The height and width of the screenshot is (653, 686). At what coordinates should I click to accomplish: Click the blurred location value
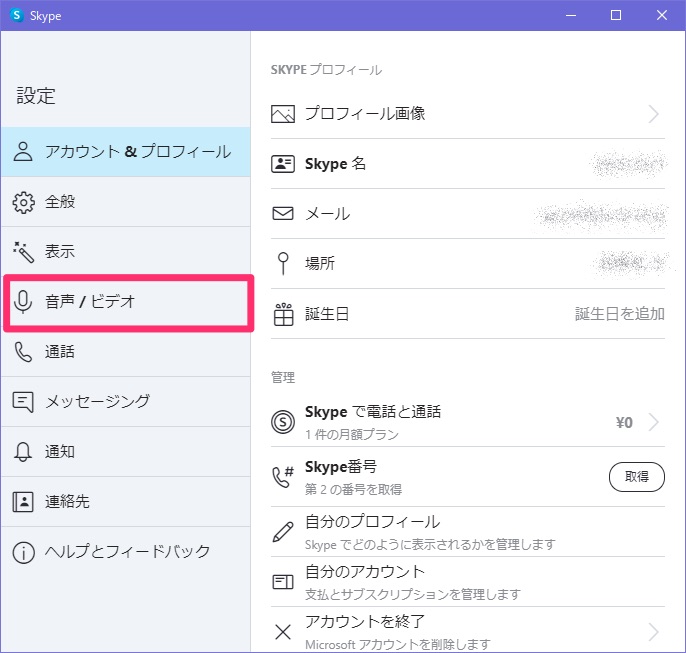coord(630,263)
